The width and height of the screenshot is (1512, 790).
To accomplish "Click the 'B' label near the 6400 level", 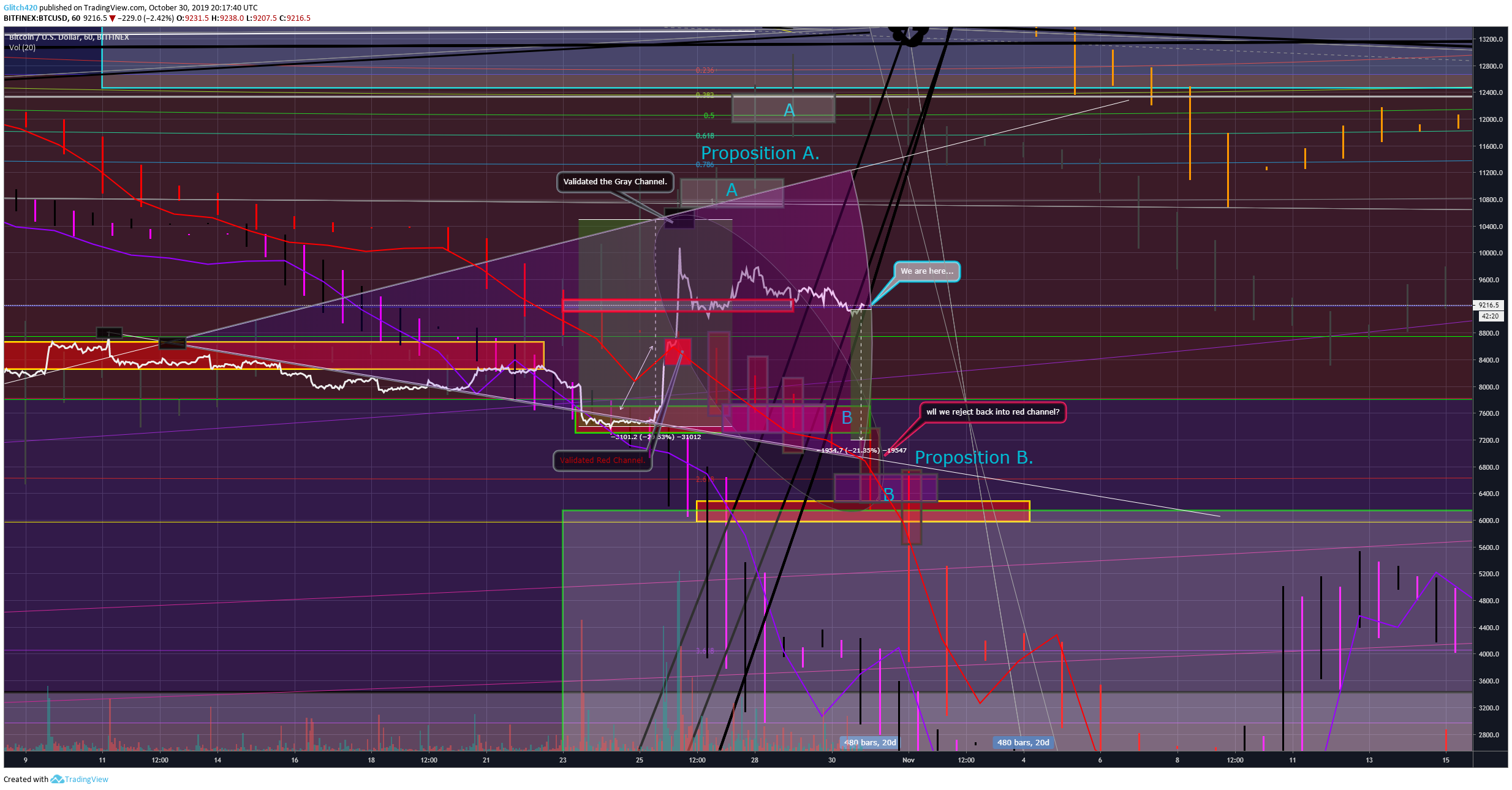I will [888, 494].
